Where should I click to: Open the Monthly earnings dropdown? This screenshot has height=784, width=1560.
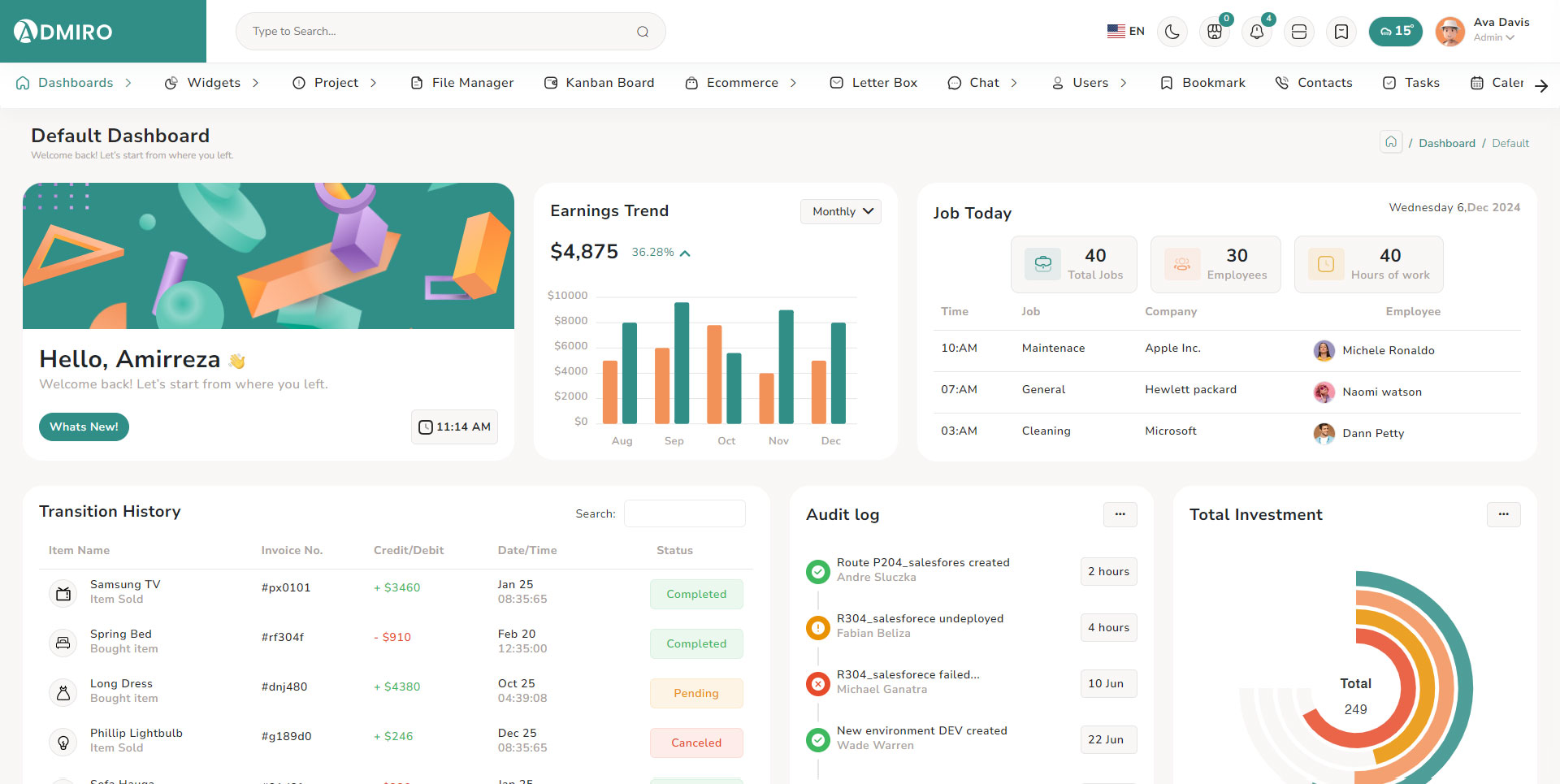[841, 211]
